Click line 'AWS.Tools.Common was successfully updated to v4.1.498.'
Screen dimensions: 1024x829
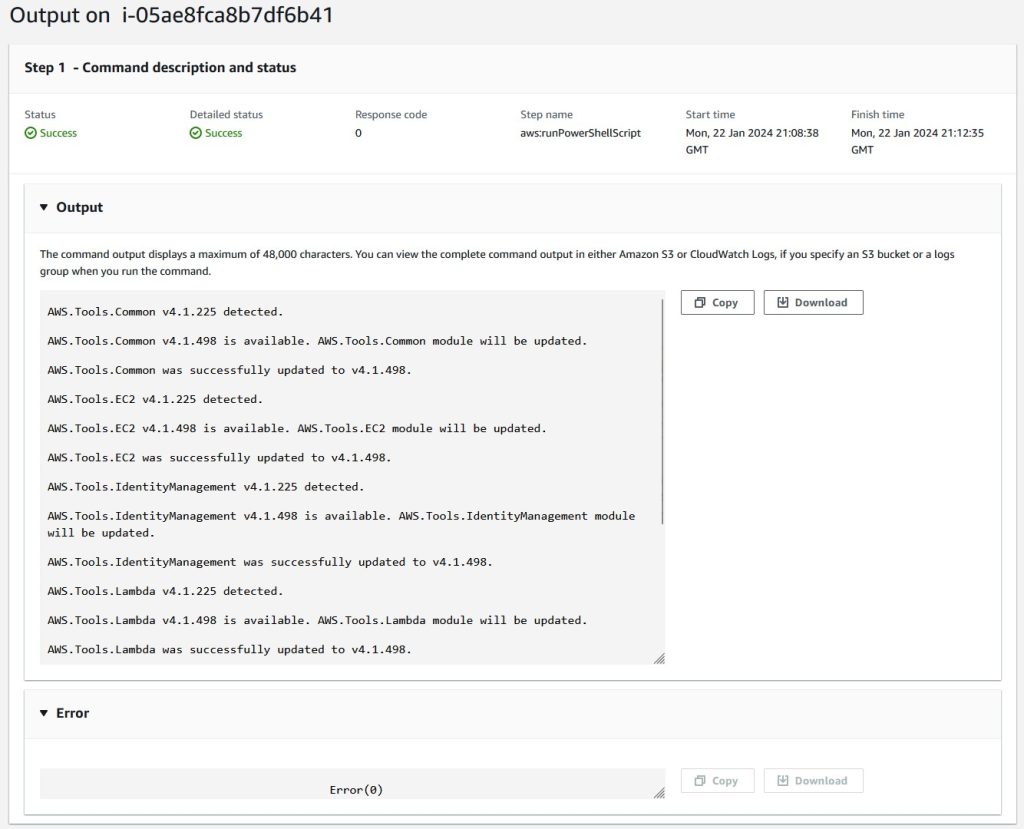pos(229,370)
